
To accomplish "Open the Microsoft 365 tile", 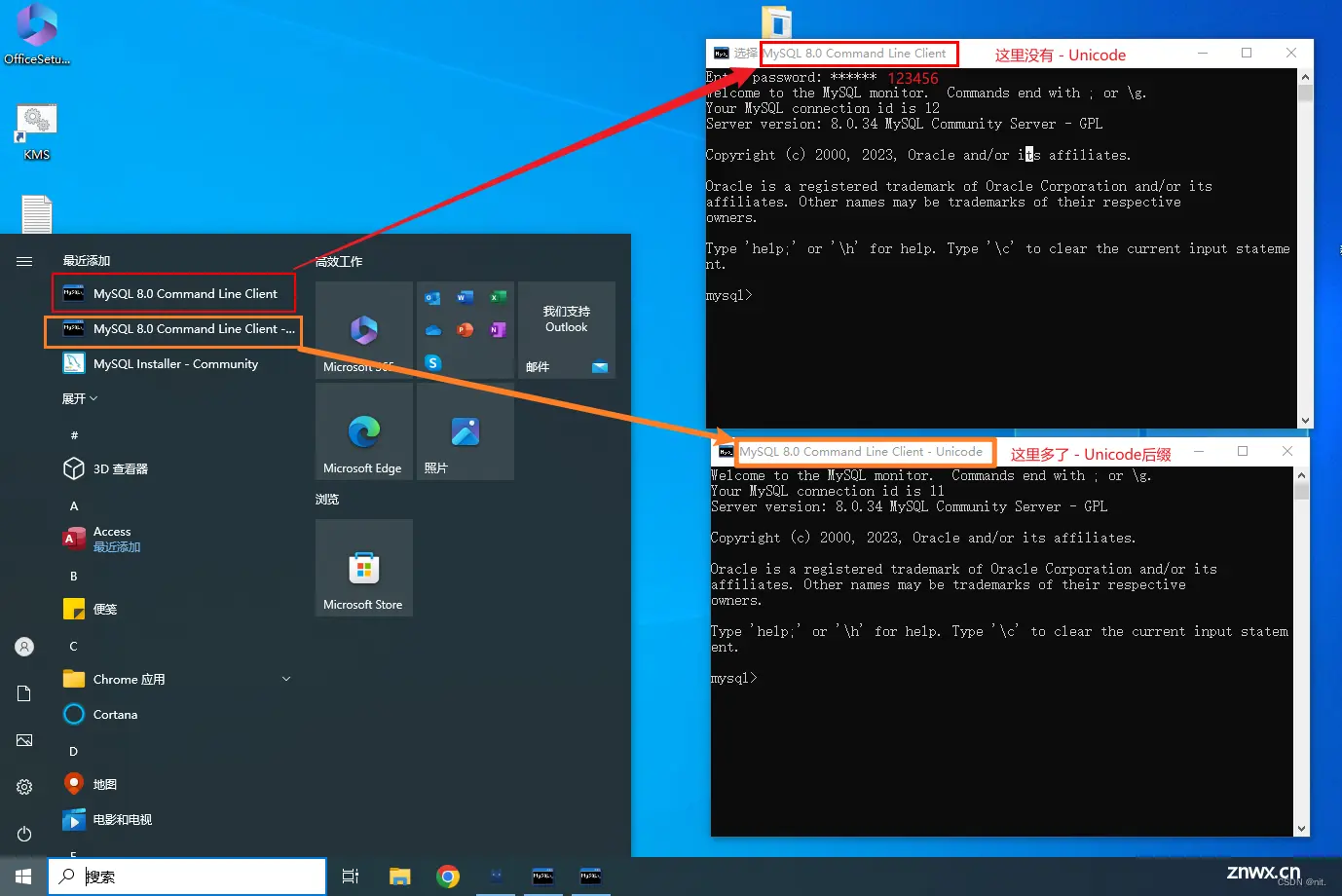I will pyautogui.click(x=364, y=330).
